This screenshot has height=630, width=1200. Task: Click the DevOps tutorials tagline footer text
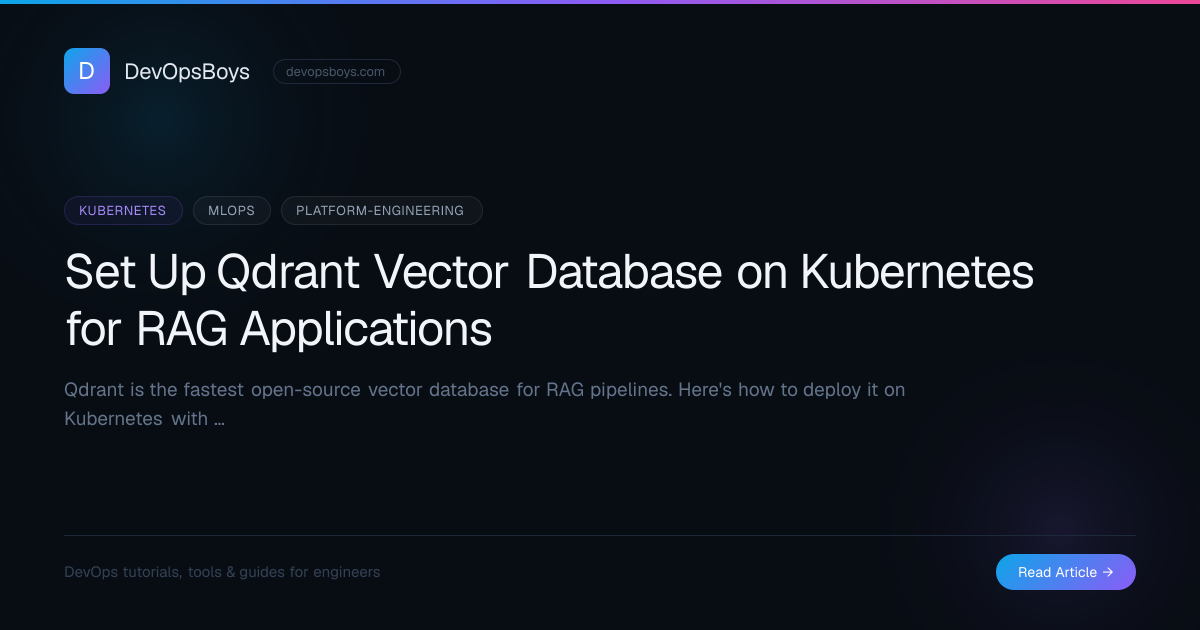coord(222,572)
